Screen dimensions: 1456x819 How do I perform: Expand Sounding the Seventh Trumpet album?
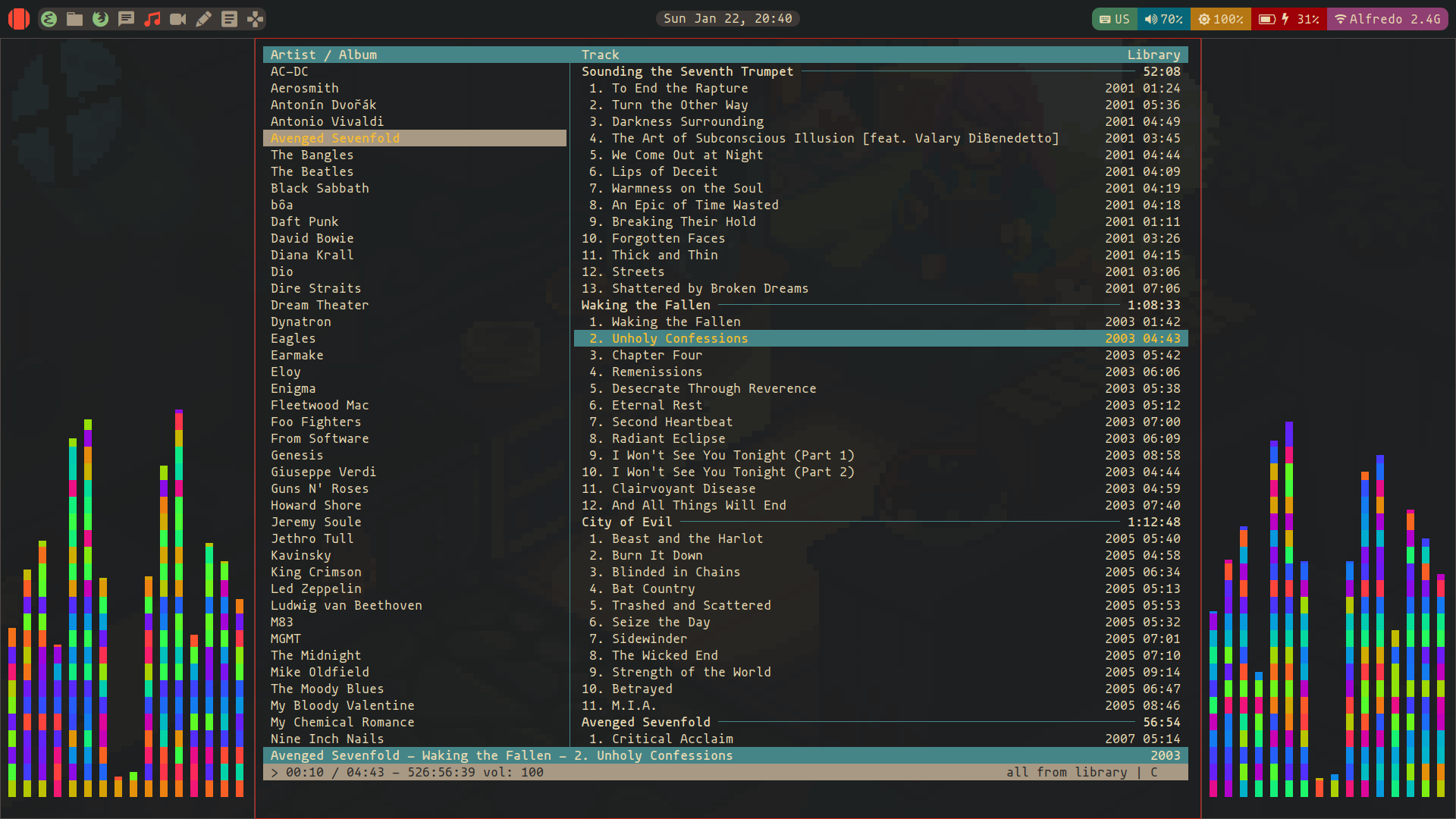(687, 71)
